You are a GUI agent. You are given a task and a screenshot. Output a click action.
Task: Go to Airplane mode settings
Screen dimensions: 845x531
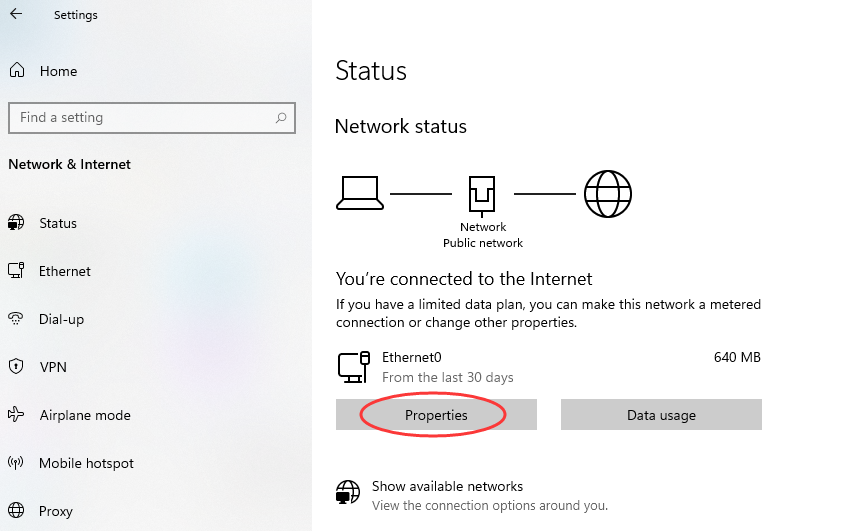85,415
